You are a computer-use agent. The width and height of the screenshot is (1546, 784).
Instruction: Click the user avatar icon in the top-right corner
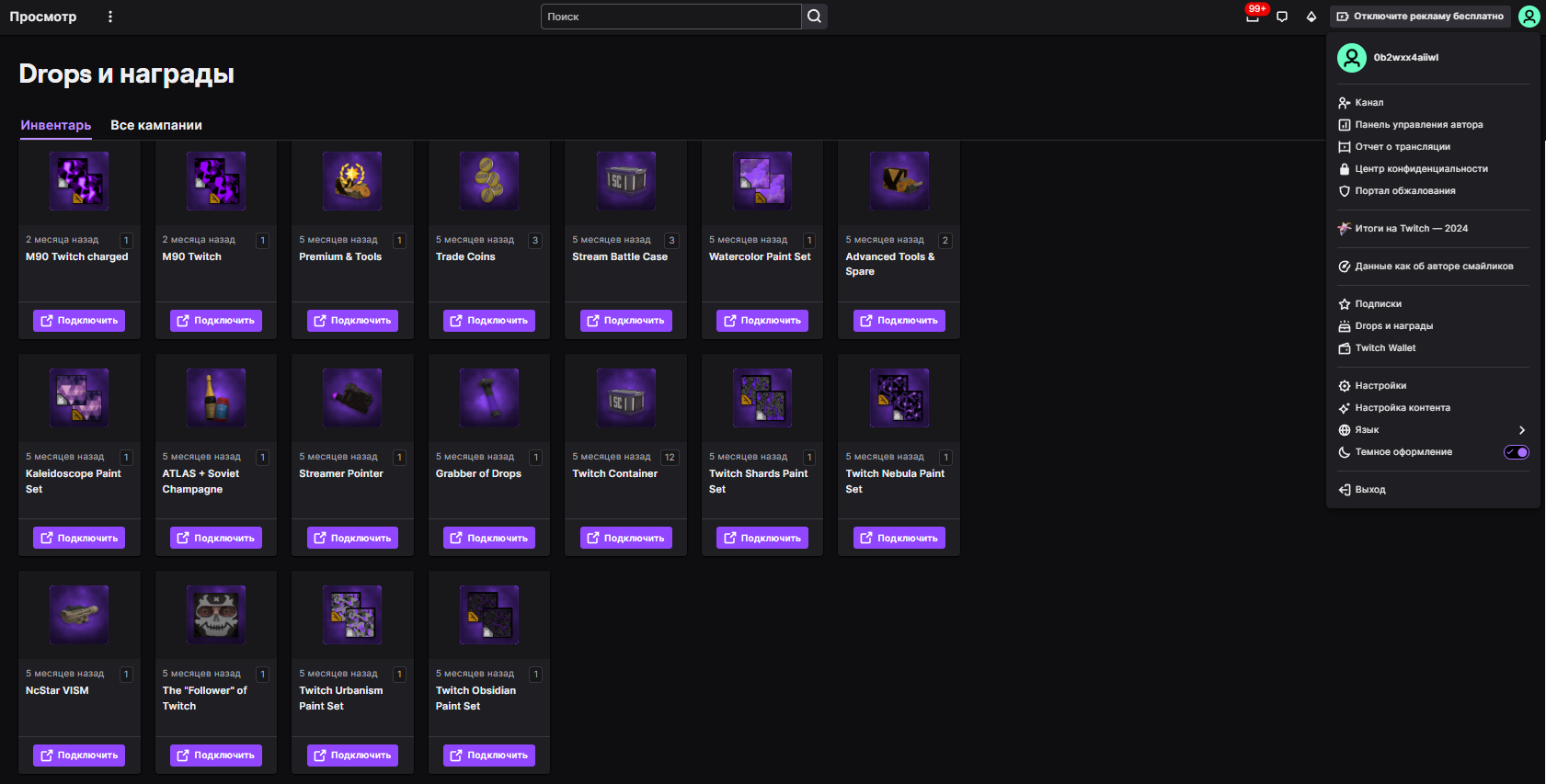click(1529, 17)
